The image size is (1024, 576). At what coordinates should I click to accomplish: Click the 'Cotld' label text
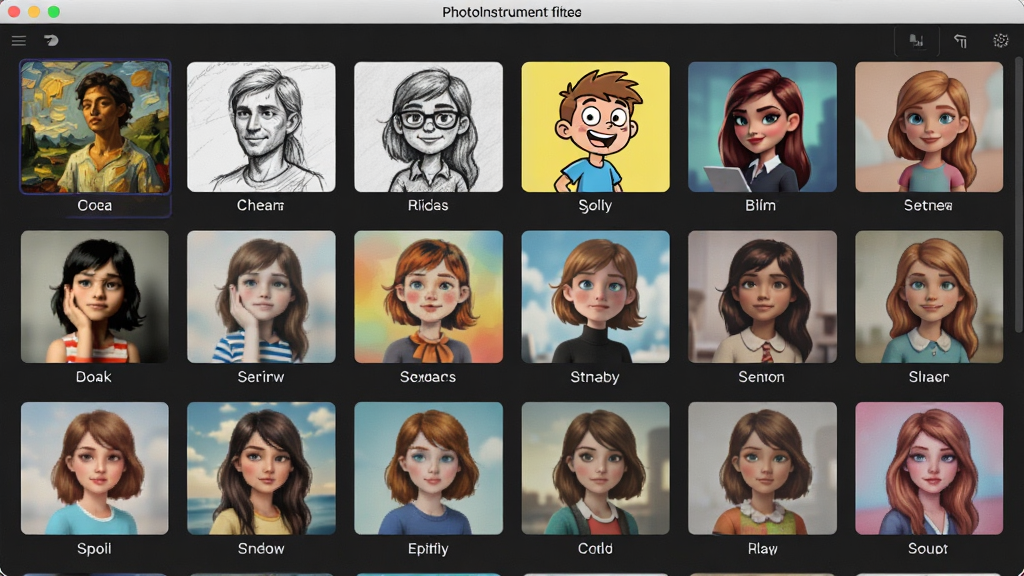pos(595,549)
